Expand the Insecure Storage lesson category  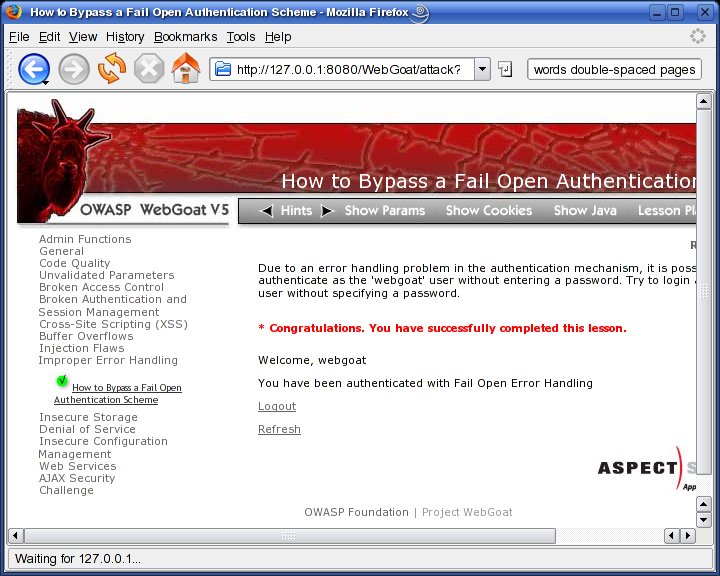pos(88,417)
